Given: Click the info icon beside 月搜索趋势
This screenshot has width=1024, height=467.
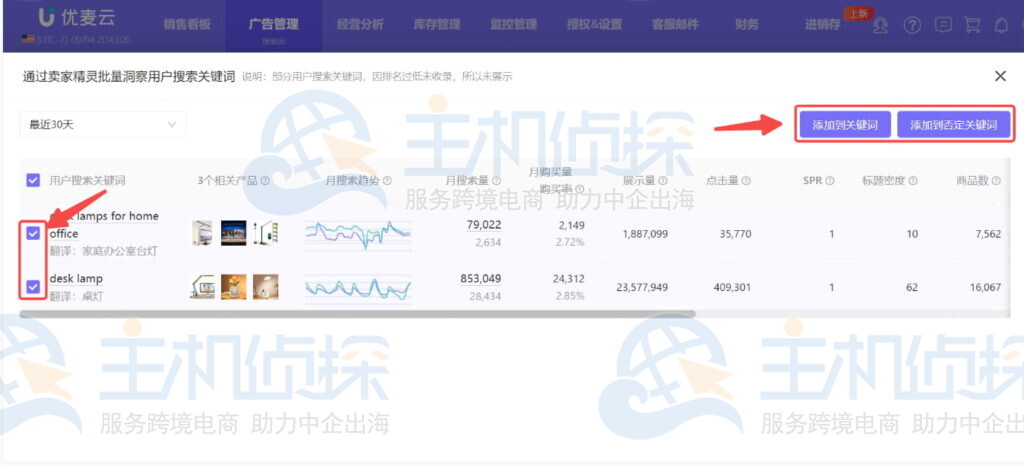Looking at the screenshot, I should pos(387,181).
